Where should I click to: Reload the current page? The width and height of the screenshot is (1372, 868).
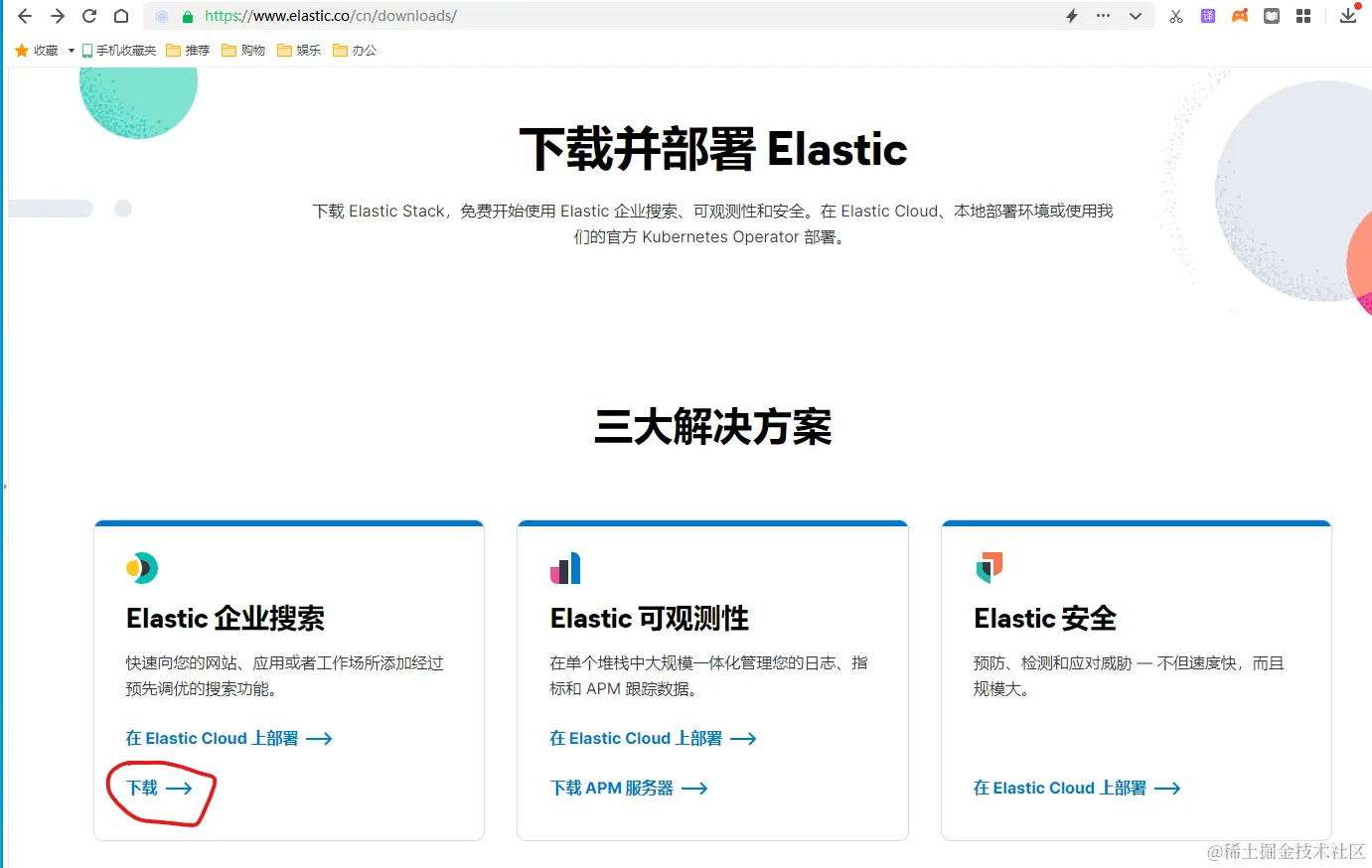click(x=89, y=16)
